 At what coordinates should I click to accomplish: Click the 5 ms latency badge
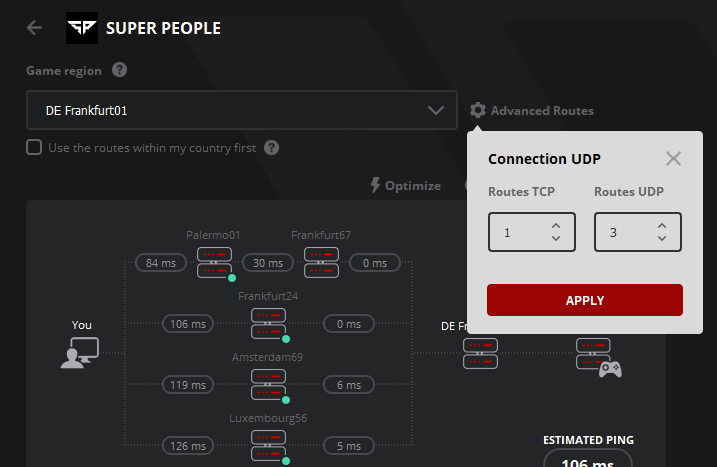(349, 446)
